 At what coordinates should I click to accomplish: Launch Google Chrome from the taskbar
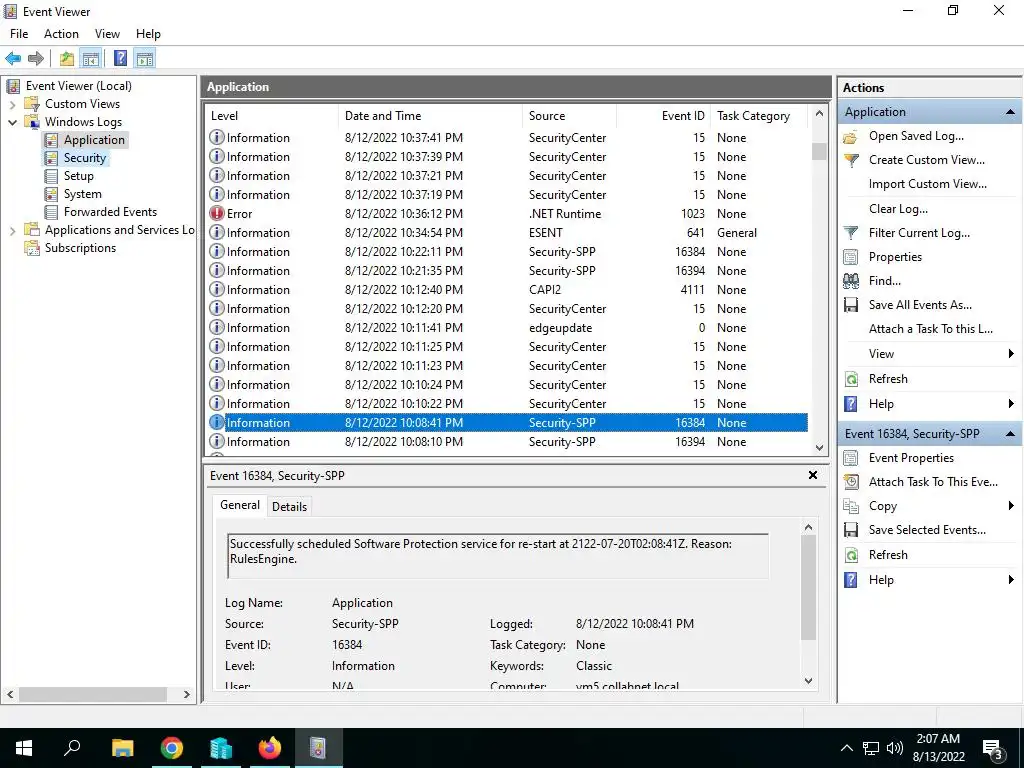pos(172,748)
